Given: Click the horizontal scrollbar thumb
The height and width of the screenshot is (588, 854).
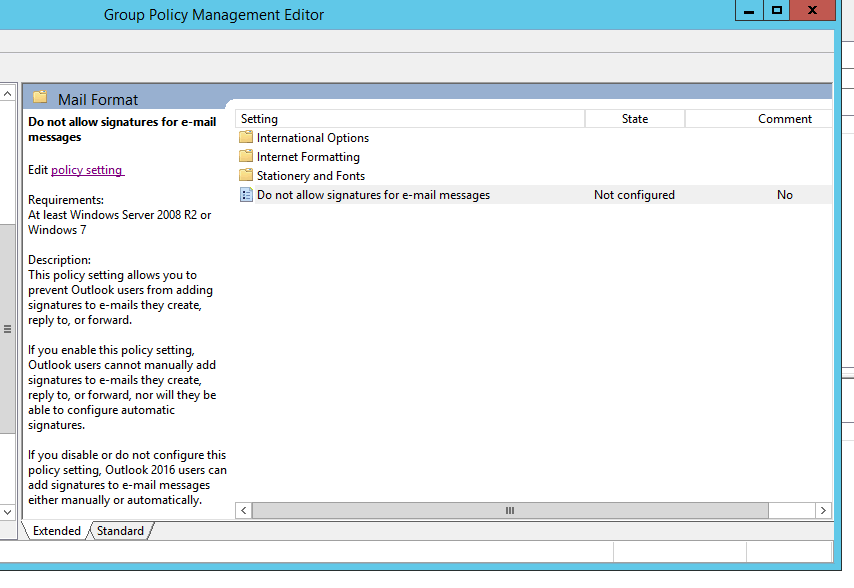Looking at the screenshot, I should [x=509, y=510].
